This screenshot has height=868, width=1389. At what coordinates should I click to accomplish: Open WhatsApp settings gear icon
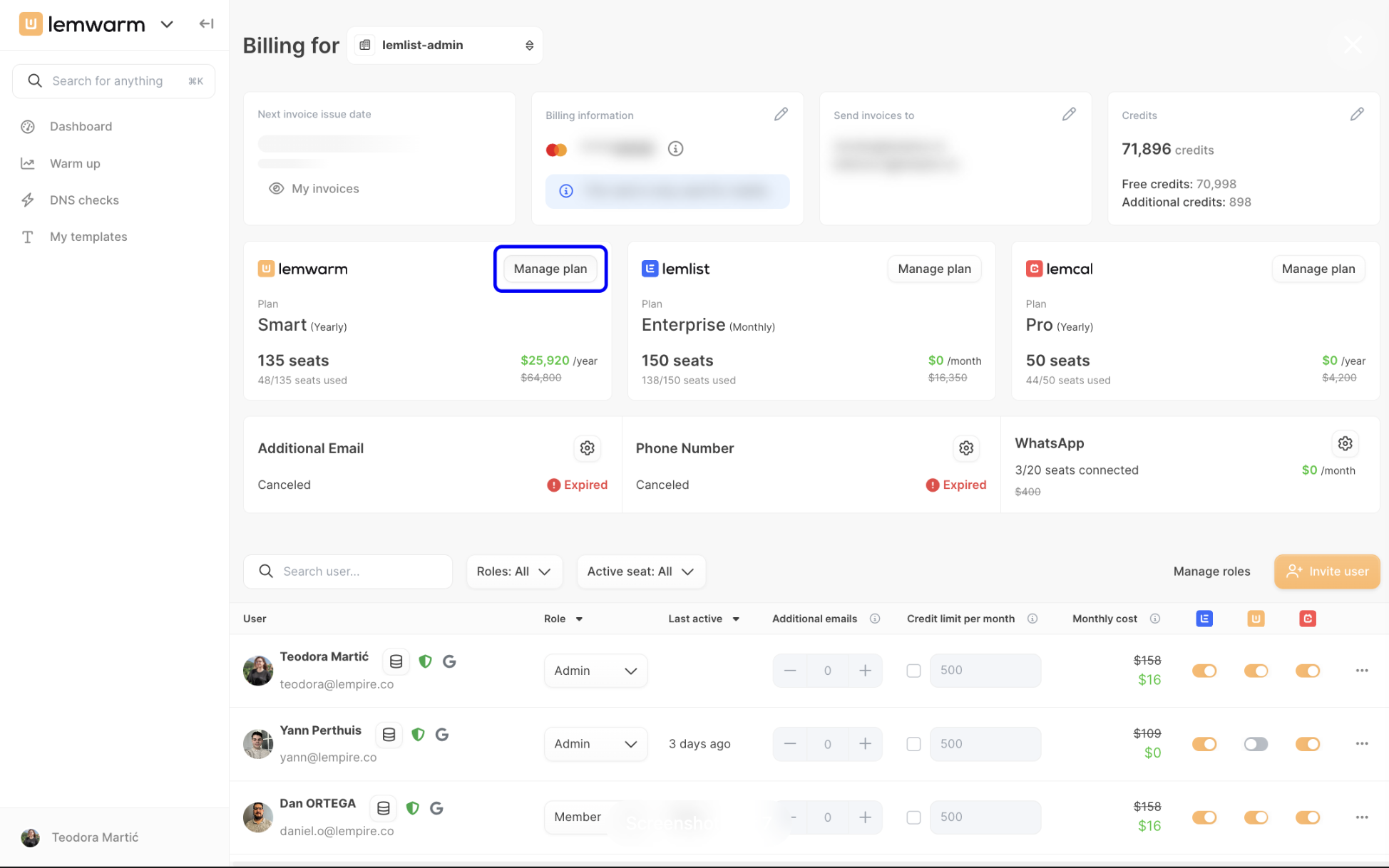(x=1345, y=443)
